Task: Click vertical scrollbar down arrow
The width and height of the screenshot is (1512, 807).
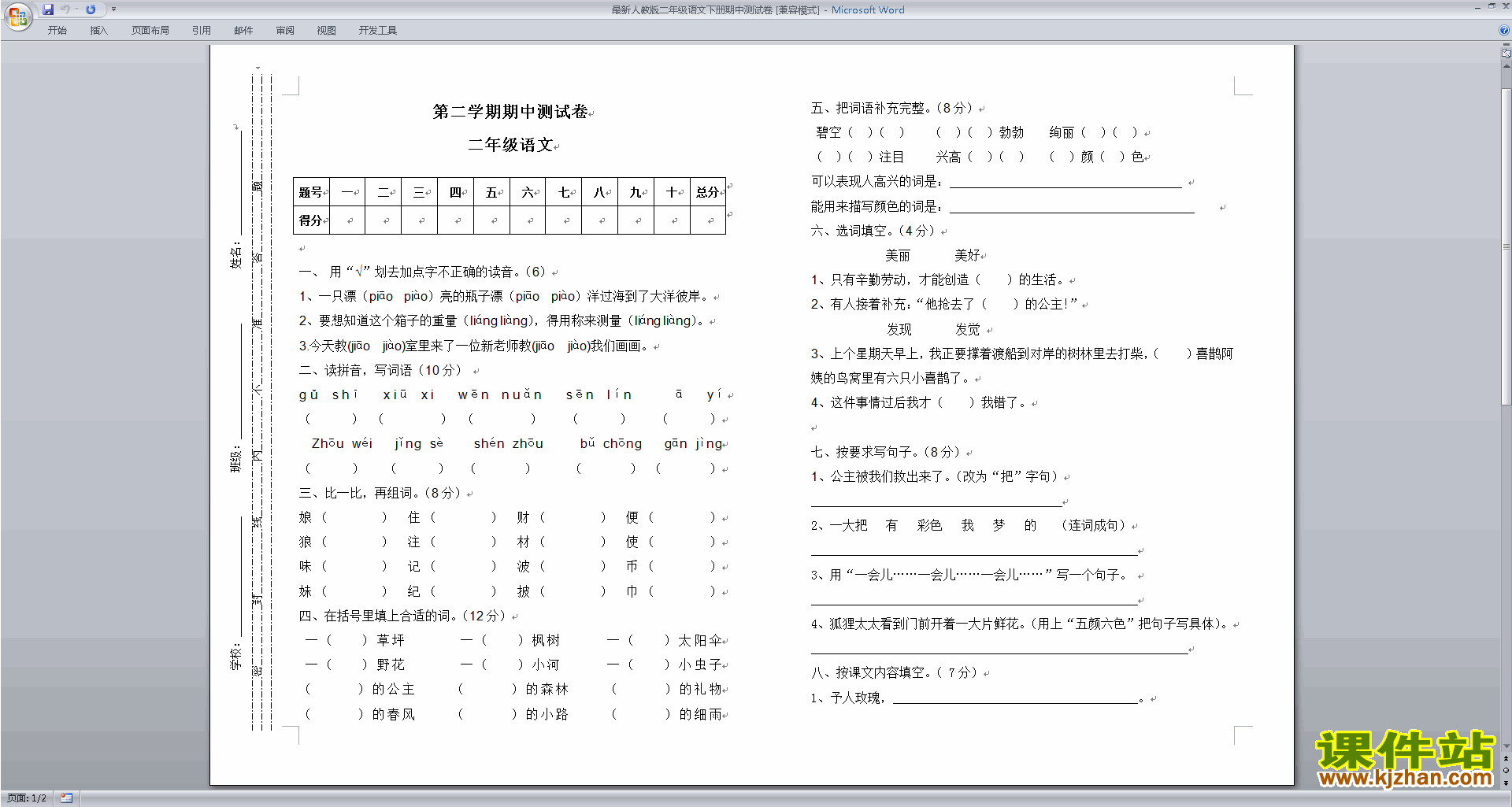Action: click(1506, 746)
